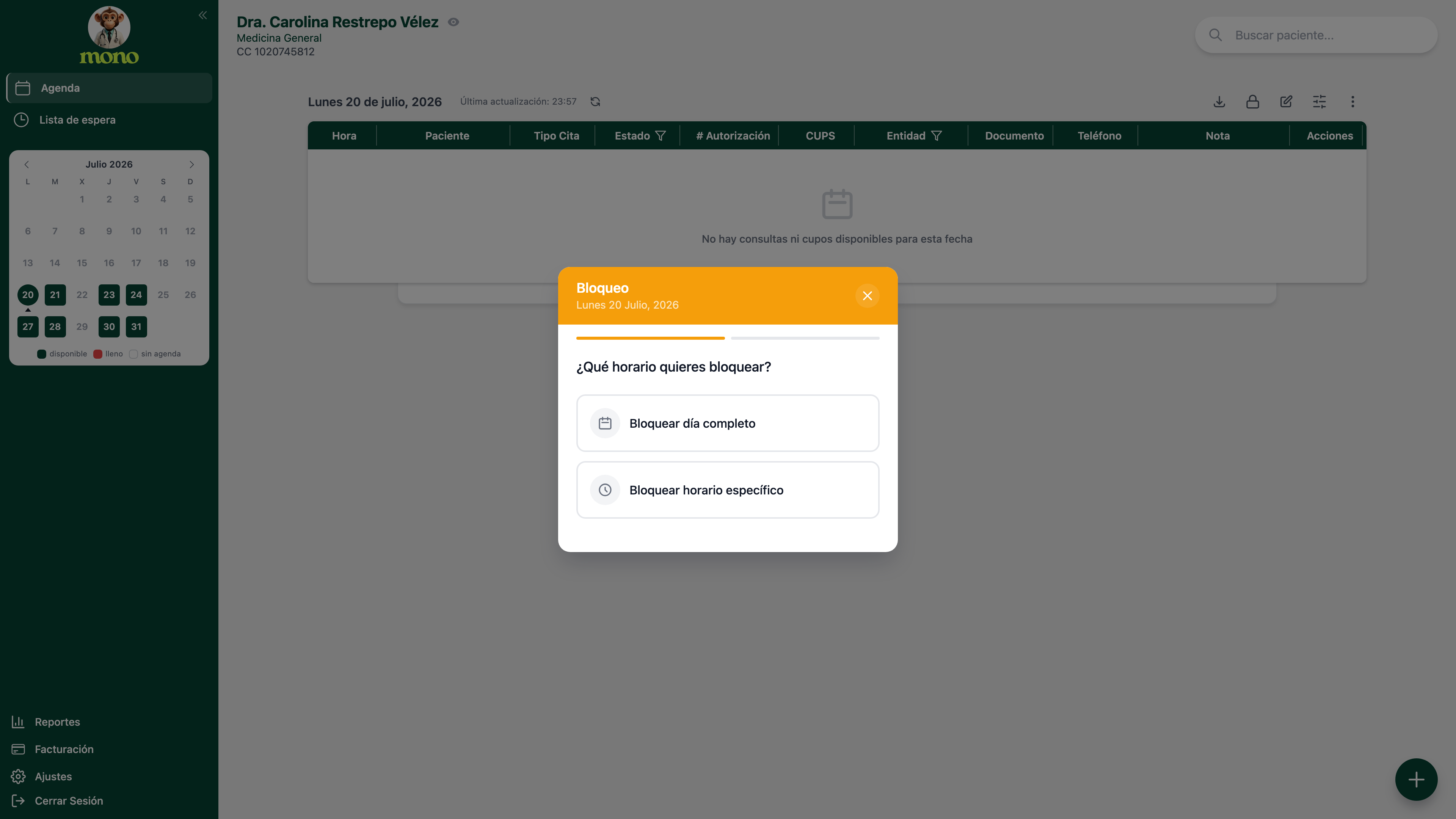Click the edit pencil toolbar icon
The image size is (1456, 819).
[1286, 102]
